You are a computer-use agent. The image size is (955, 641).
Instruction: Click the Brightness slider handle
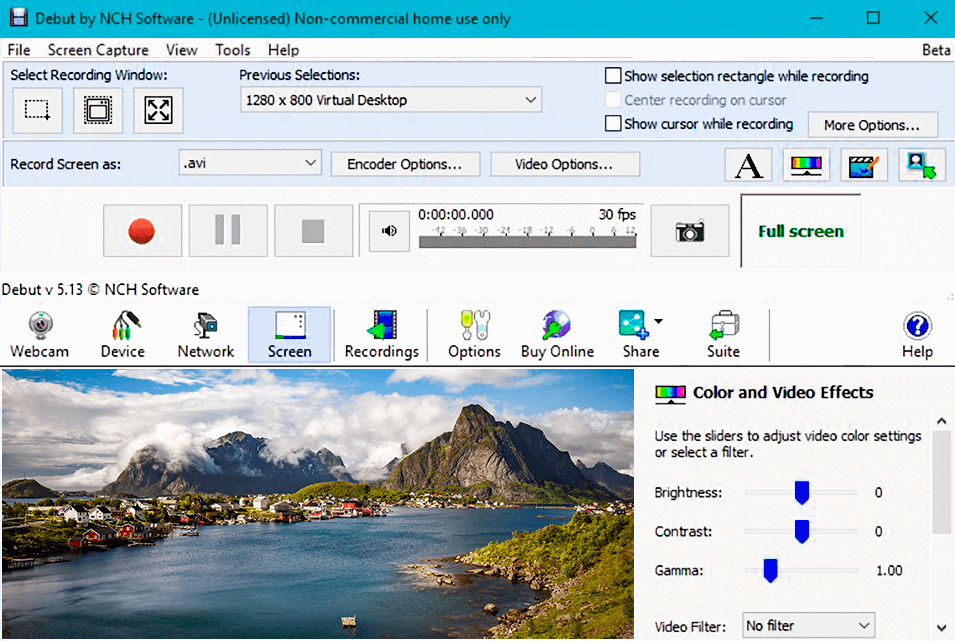tap(803, 492)
